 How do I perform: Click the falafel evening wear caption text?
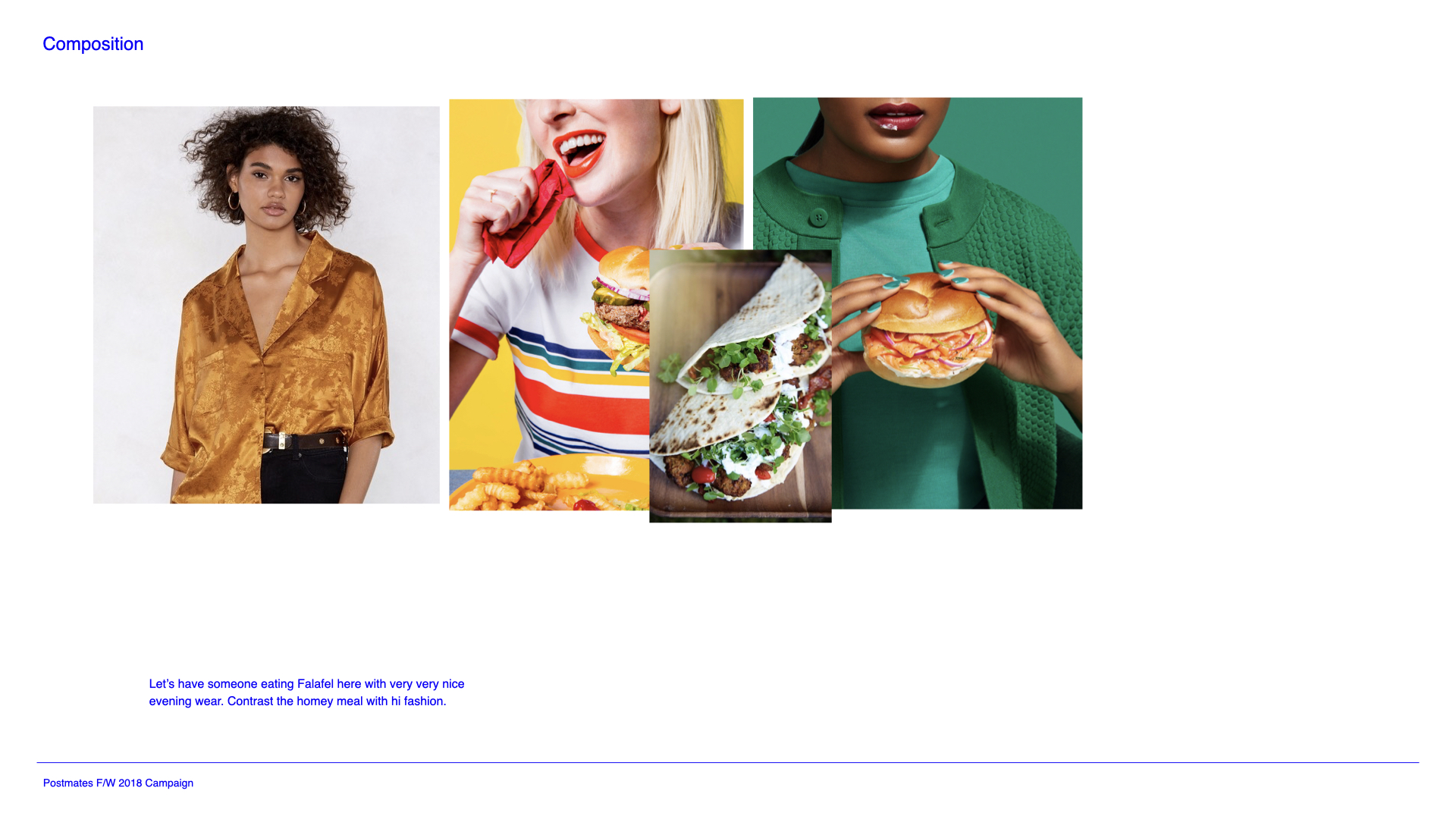coord(306,692)
